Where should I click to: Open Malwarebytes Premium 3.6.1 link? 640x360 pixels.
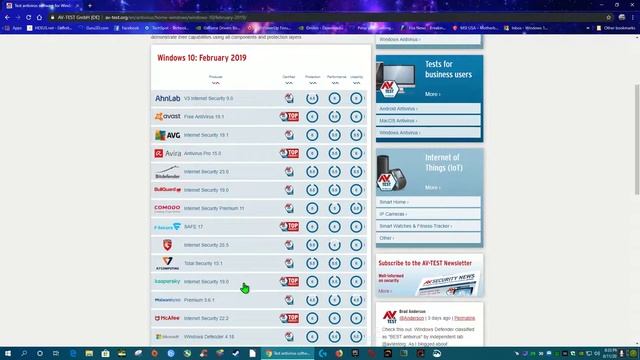(199, 300)
